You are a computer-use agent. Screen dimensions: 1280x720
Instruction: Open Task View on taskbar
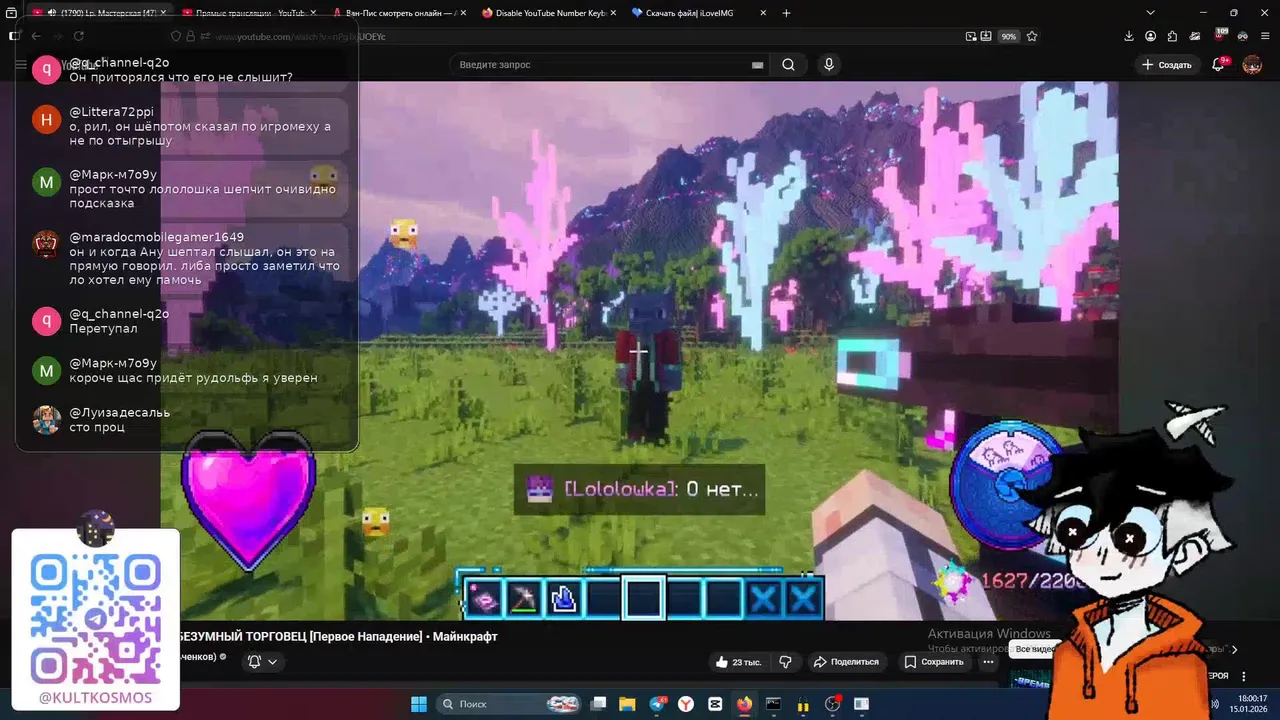[x=598, y=704]
